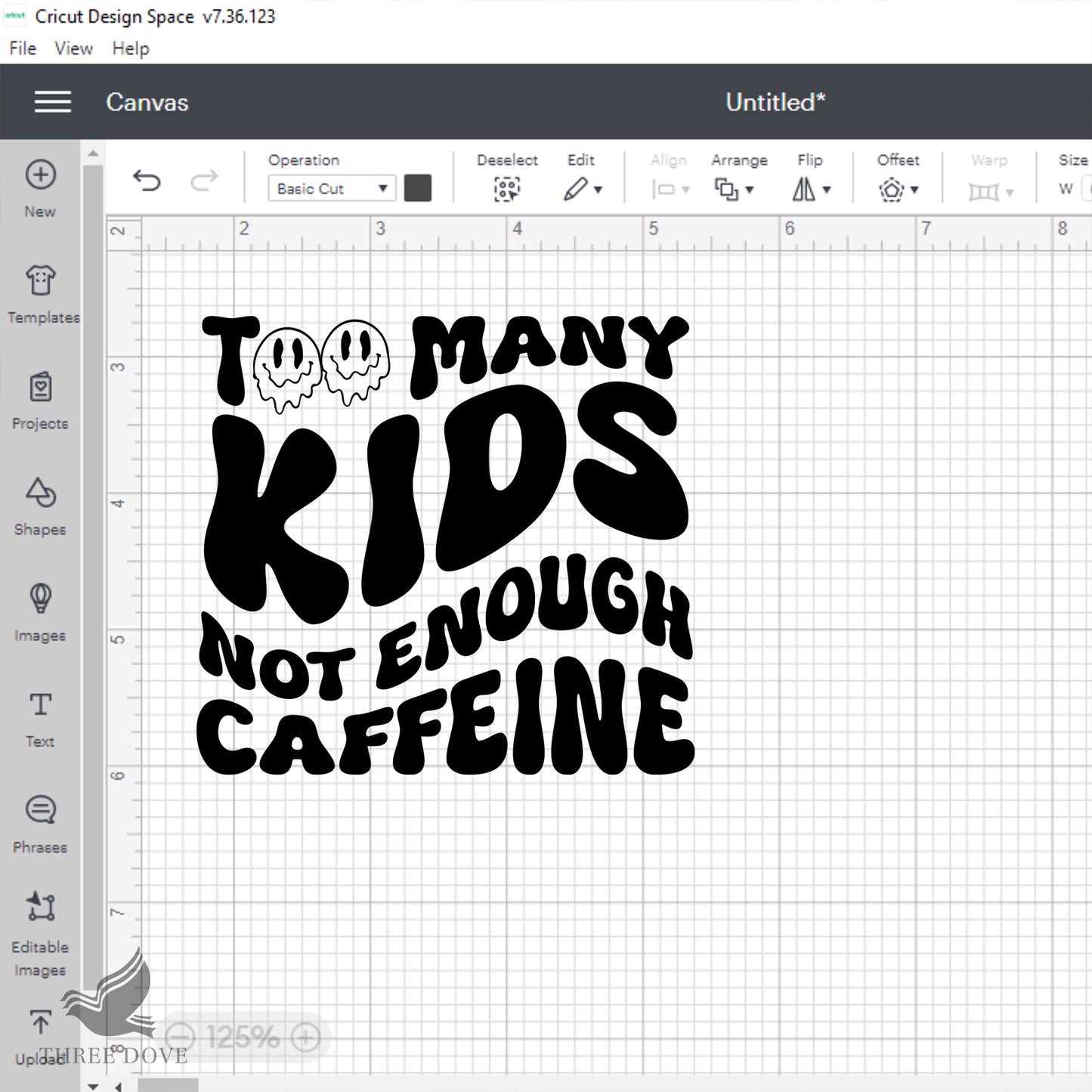Screen dimensions: 1092x1092
Task: Open the Projects panel
Action: (x=40, y=401)
